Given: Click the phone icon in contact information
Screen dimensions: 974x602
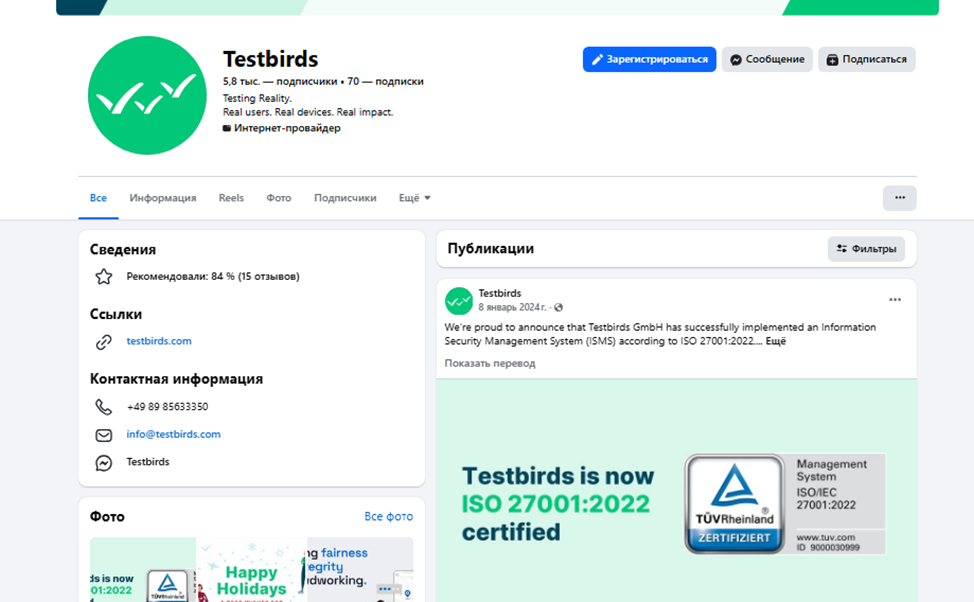Looking at the screenshot, I should coord(104,407).
